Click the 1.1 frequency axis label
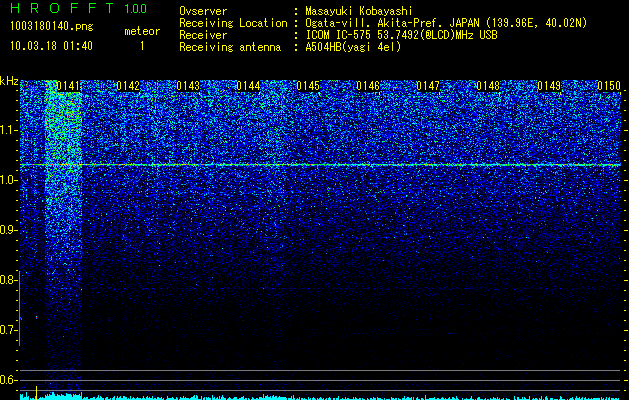The width and height of the screenshot is (629, 400). [x=8, y=130]
